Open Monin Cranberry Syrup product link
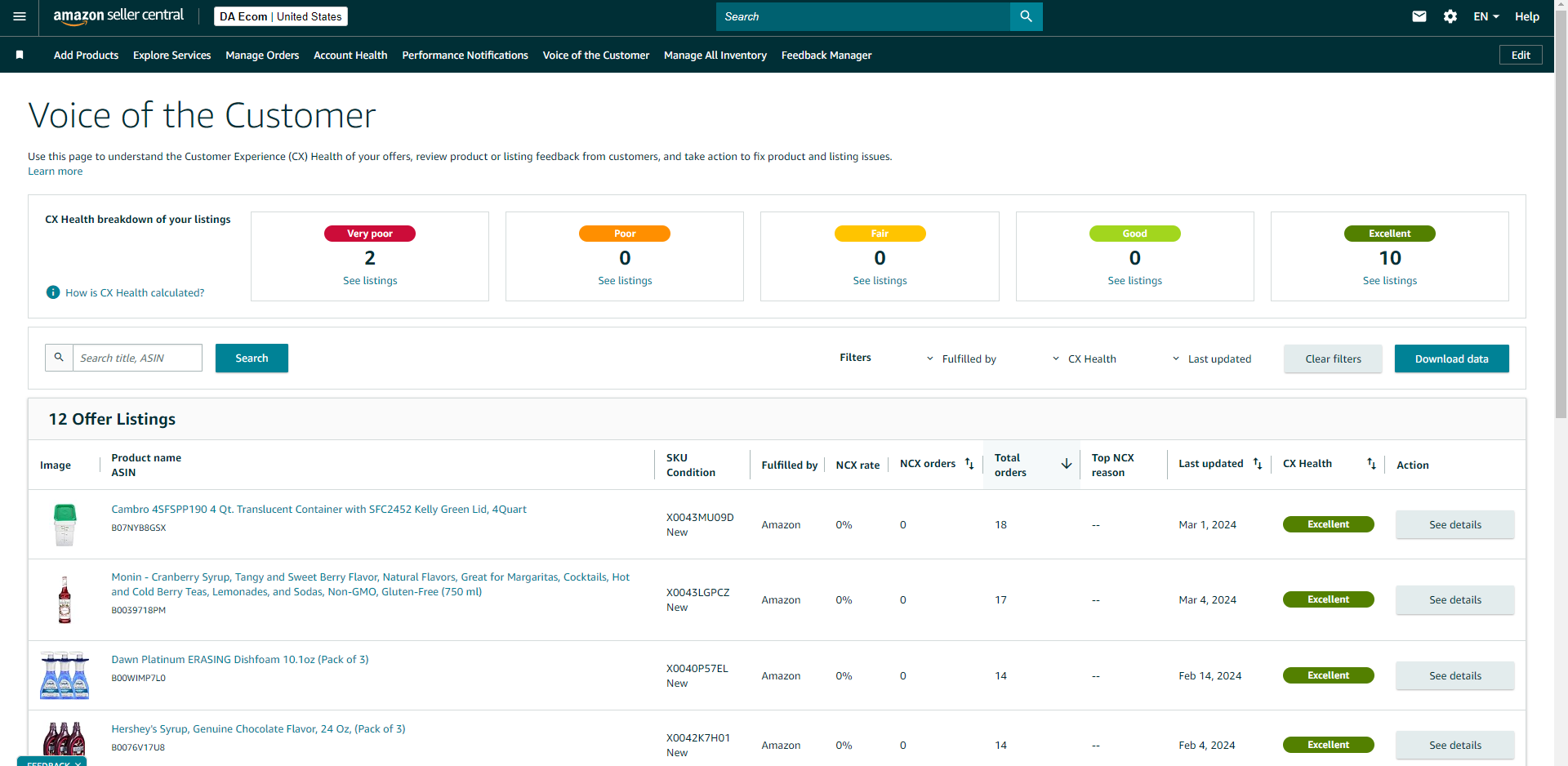Screen dimensions: 1568x766 [x=371, y=584]
